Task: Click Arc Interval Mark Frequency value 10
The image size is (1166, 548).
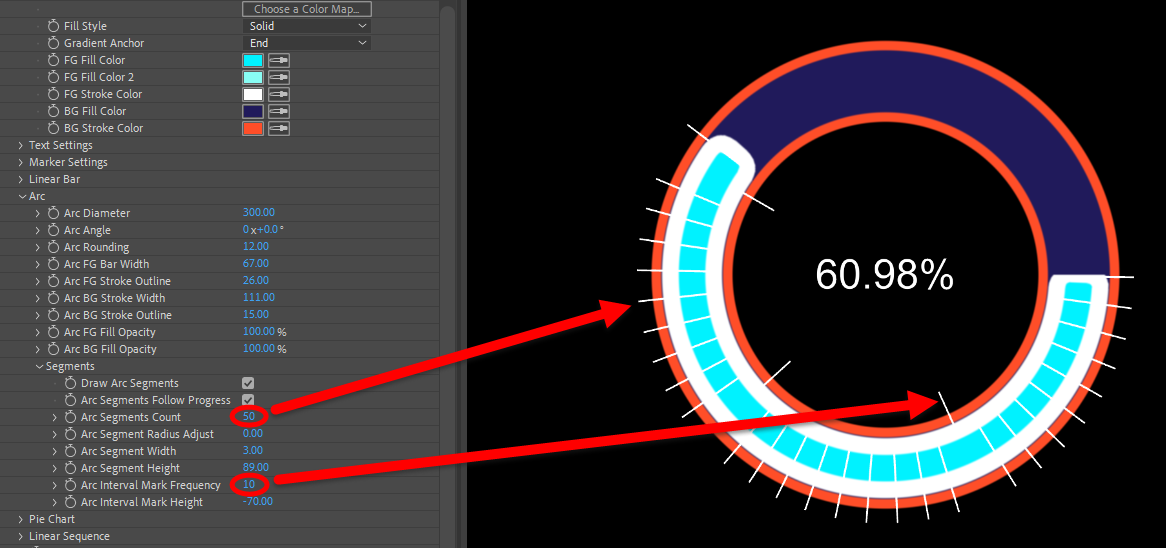Action: pyautogui.click(x=249, y=486)
